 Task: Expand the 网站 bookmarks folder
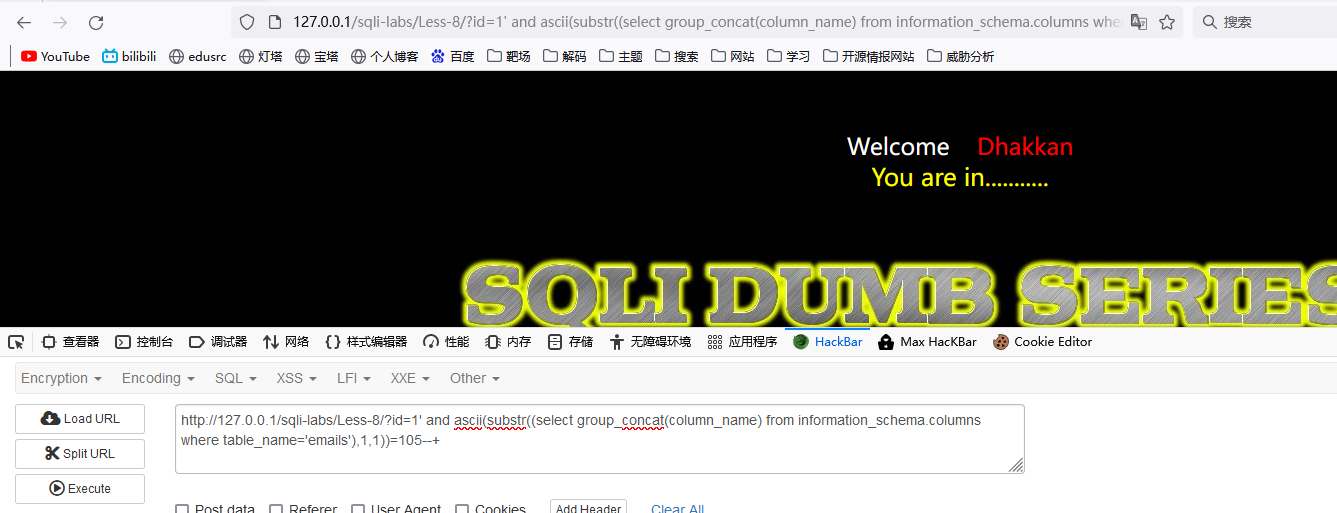pyautogui.click(x=732, y=57)
